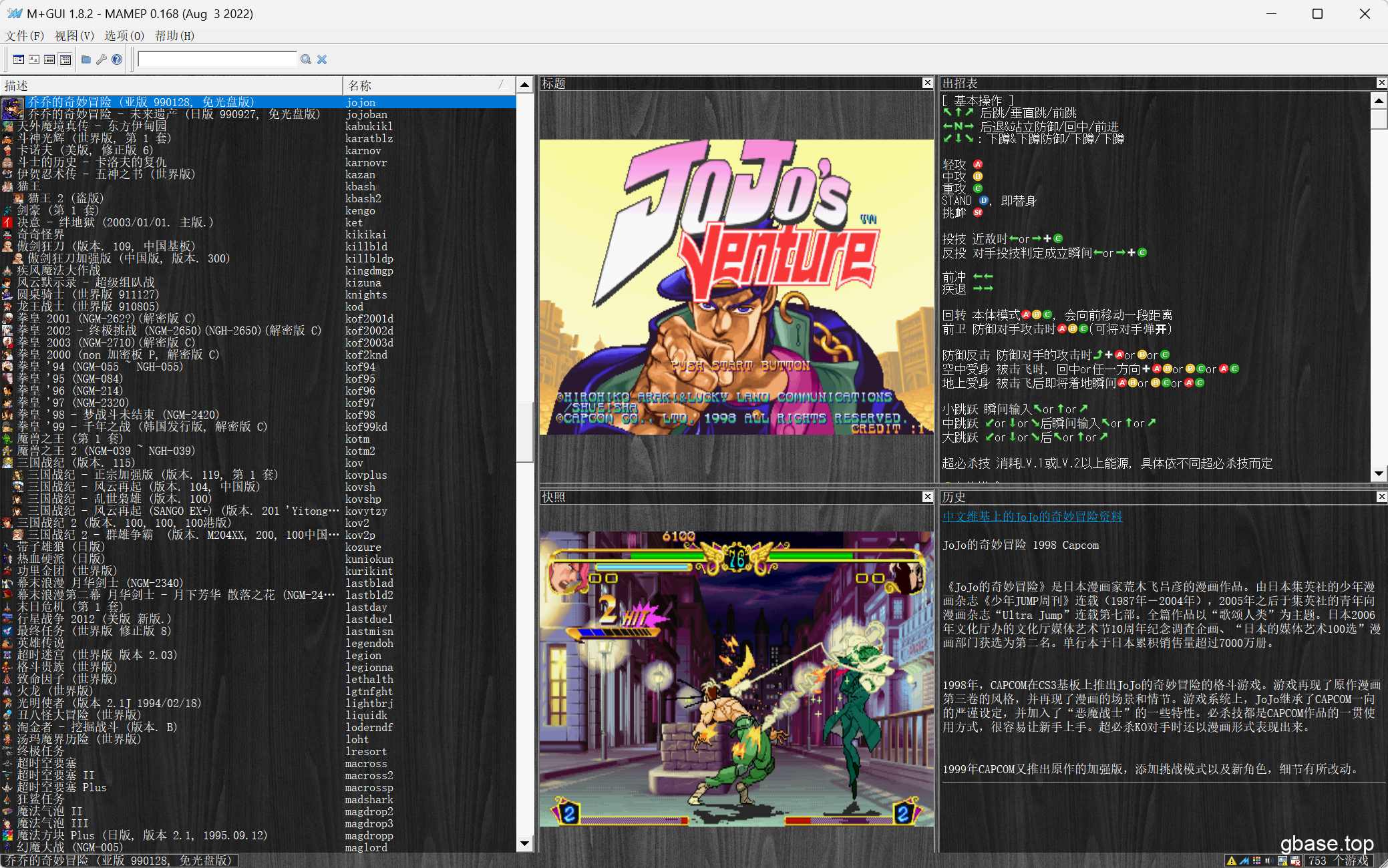Select 淘金者 - 挖掘战斗 (版本. B)
This screenshot has width=1388, height=868.
258,727
